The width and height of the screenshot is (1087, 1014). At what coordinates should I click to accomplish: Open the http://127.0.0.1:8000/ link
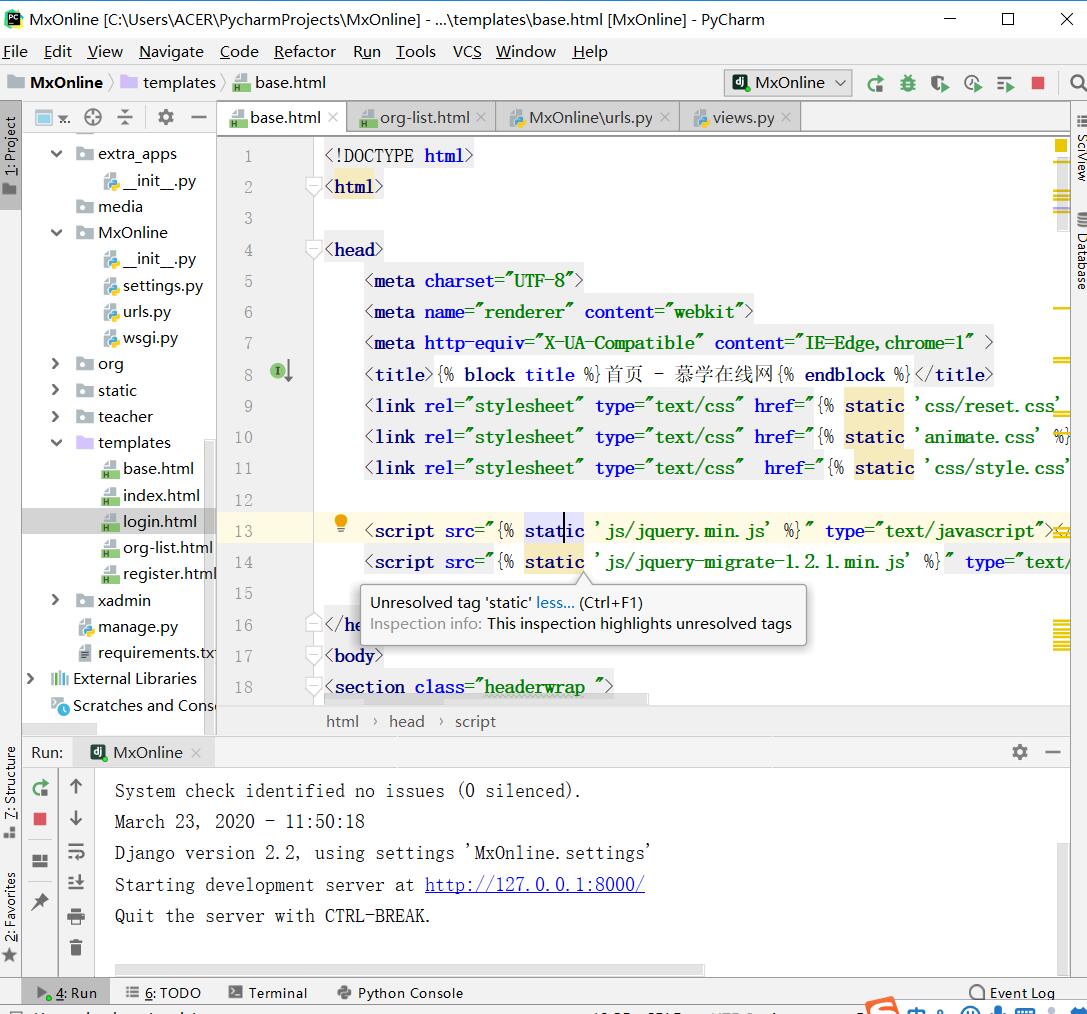point(534,885)
